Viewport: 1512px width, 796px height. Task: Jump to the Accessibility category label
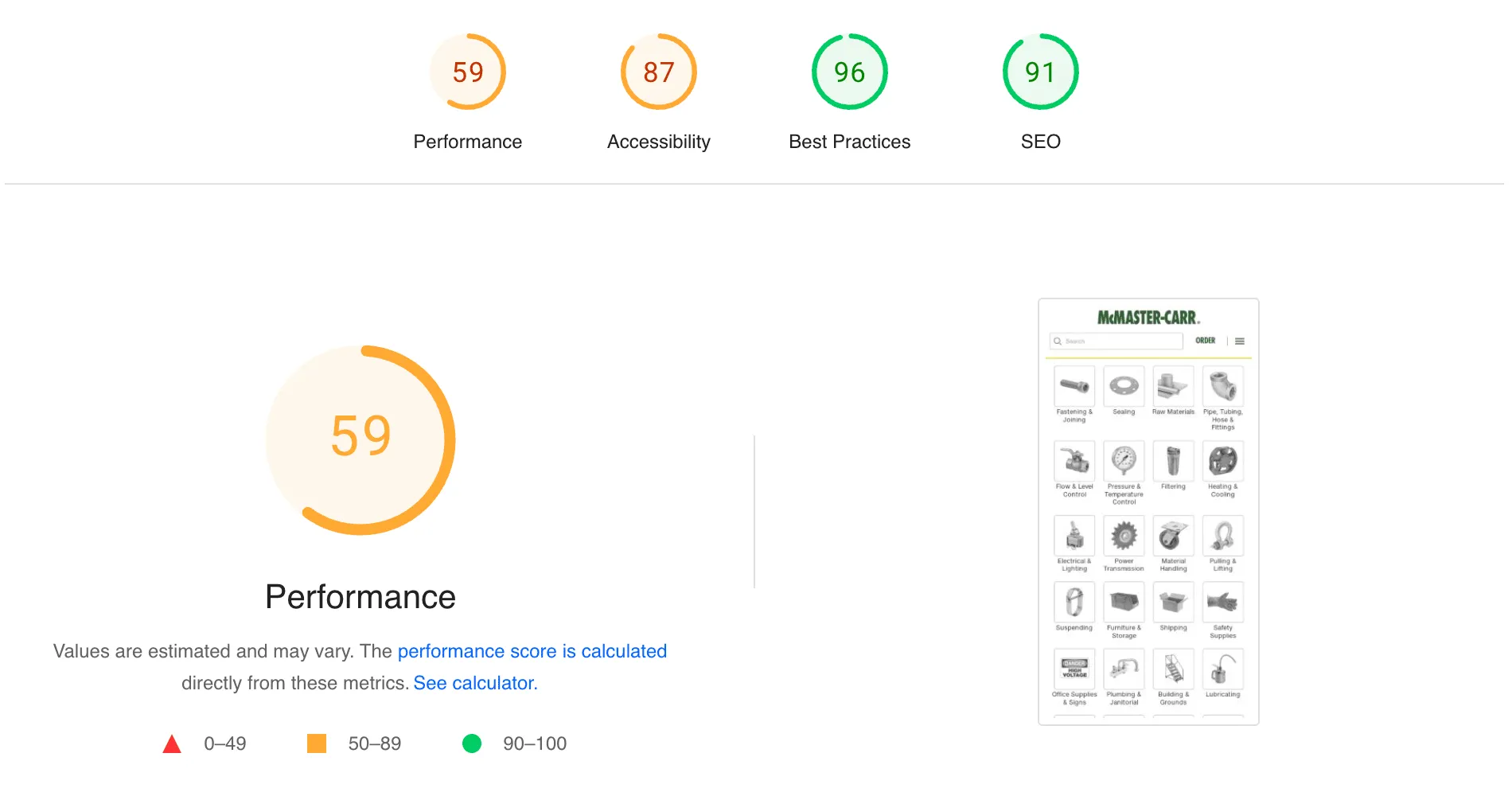658,142
